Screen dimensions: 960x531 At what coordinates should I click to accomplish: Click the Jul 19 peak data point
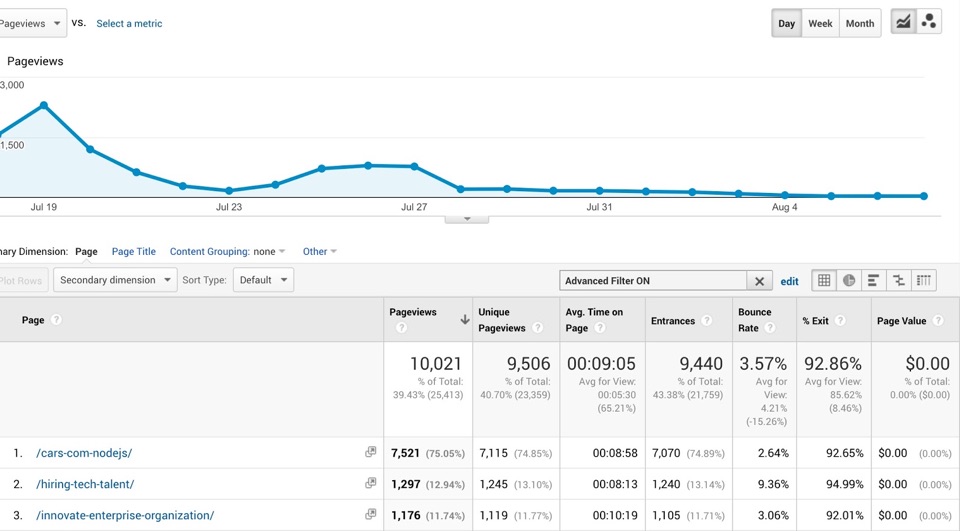pos(43,105)
